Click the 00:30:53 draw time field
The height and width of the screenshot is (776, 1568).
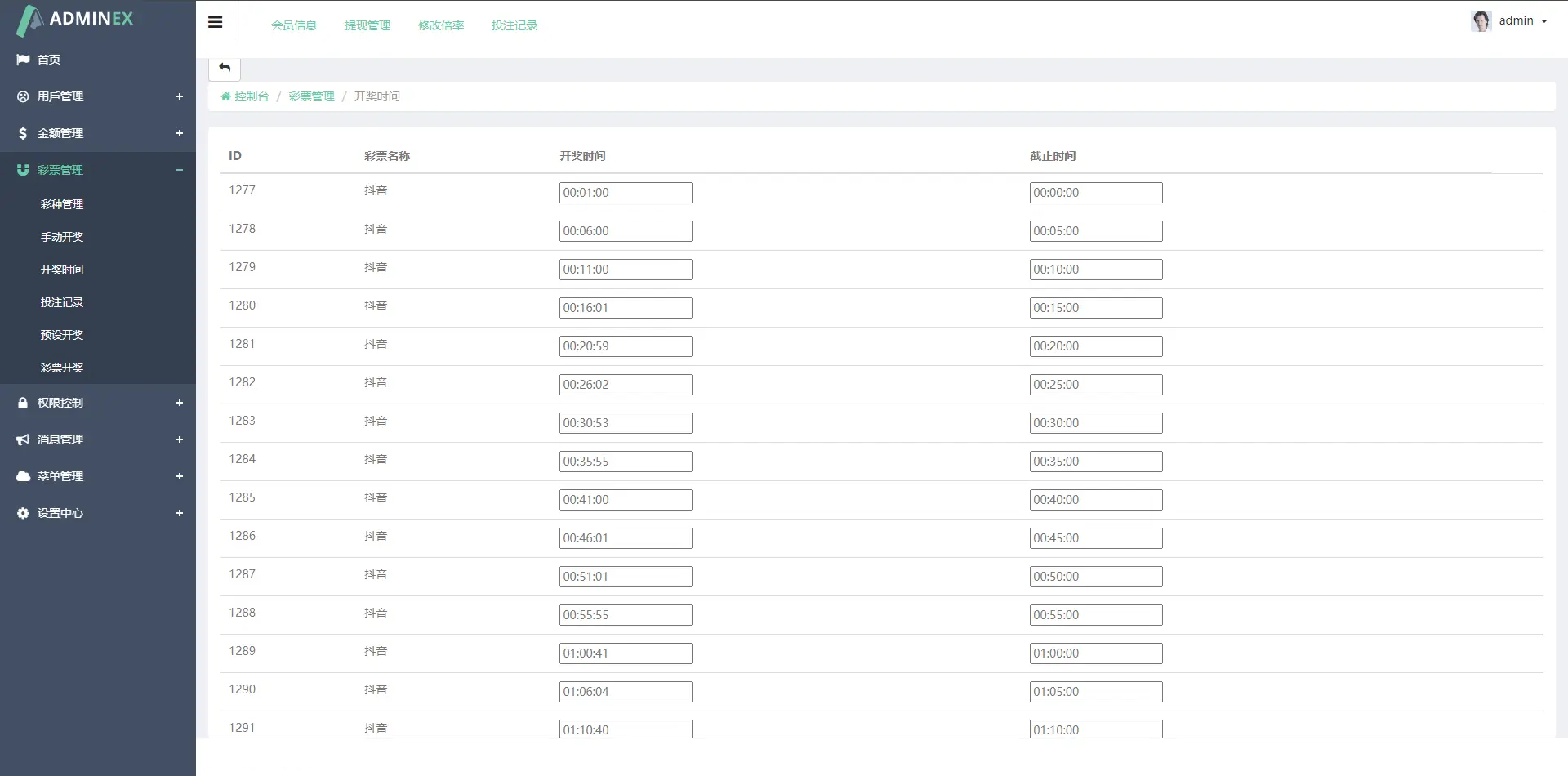(626, 423)
